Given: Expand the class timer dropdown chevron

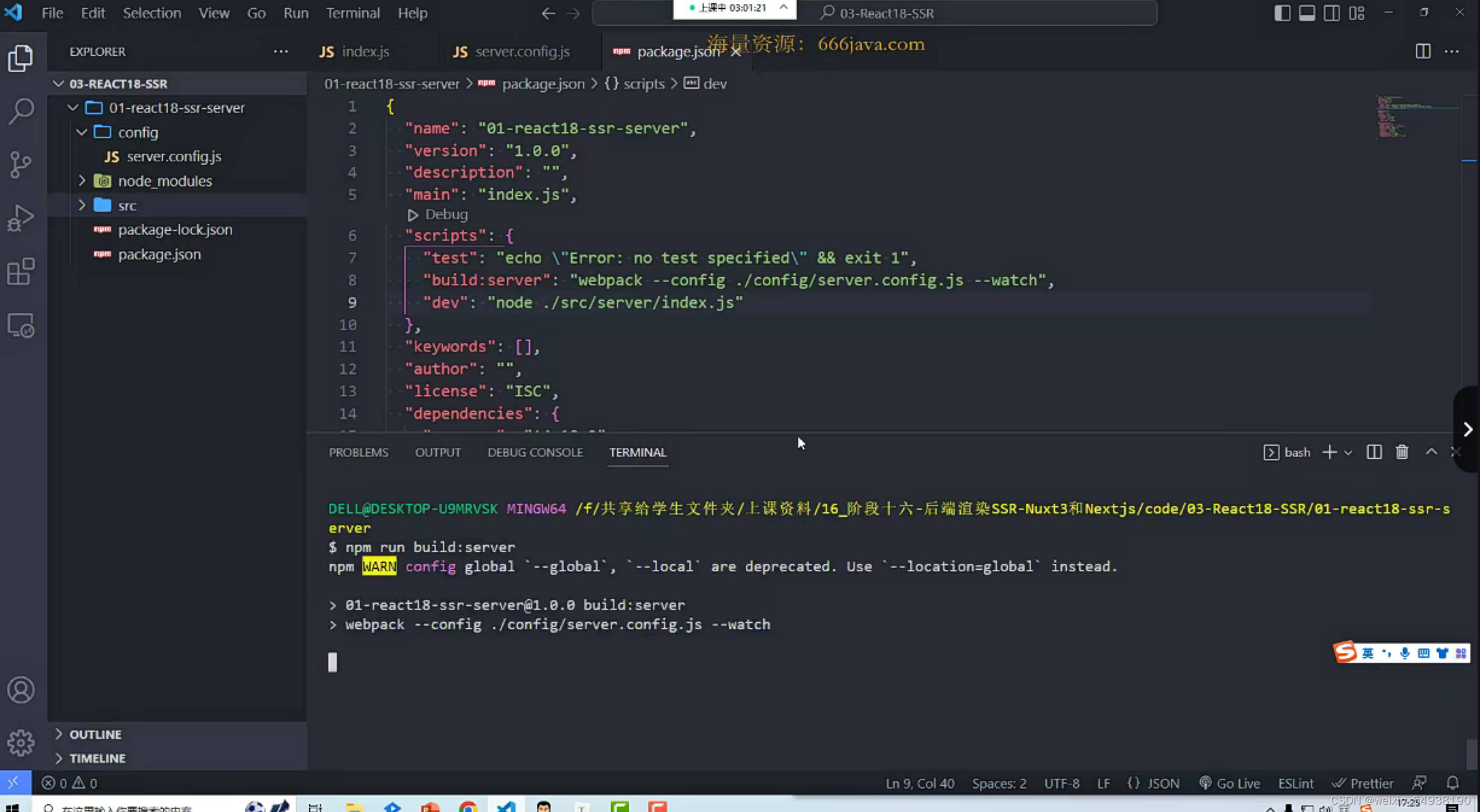Looking at the screenshot, I should coord(783,7).
